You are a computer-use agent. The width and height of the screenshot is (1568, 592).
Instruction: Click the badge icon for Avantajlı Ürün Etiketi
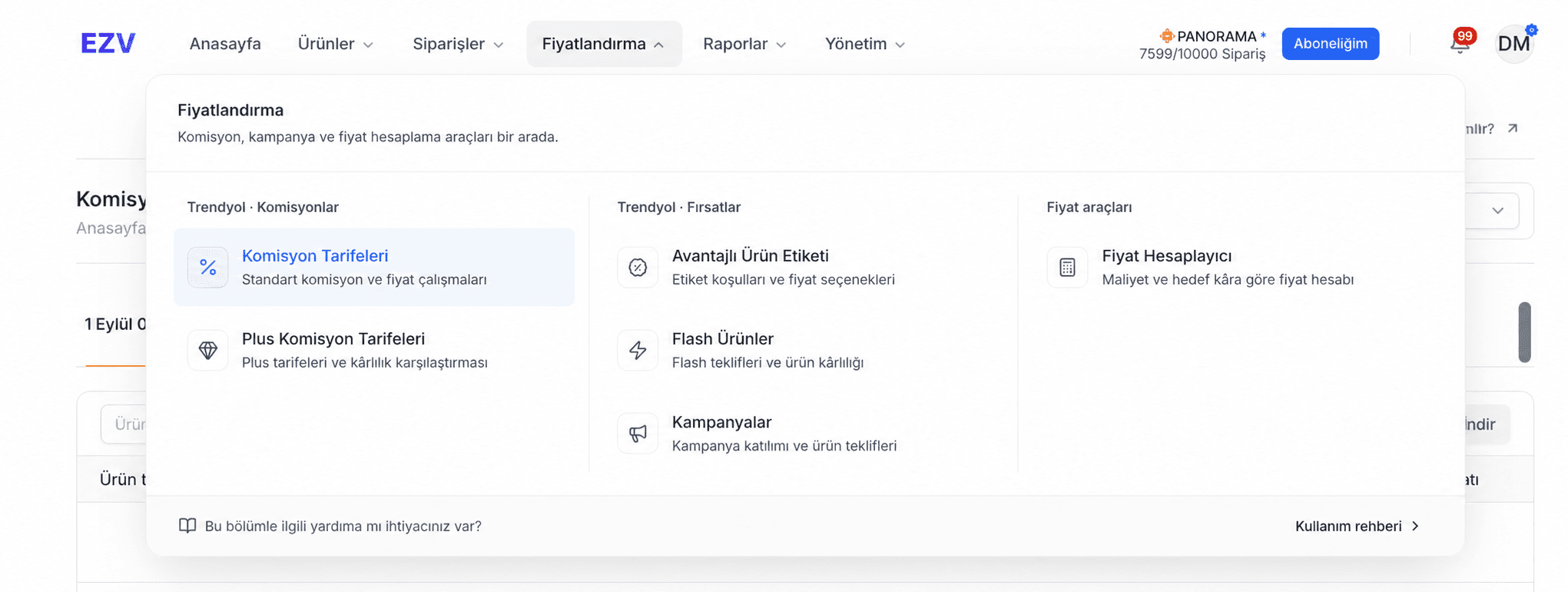point(638,267)
